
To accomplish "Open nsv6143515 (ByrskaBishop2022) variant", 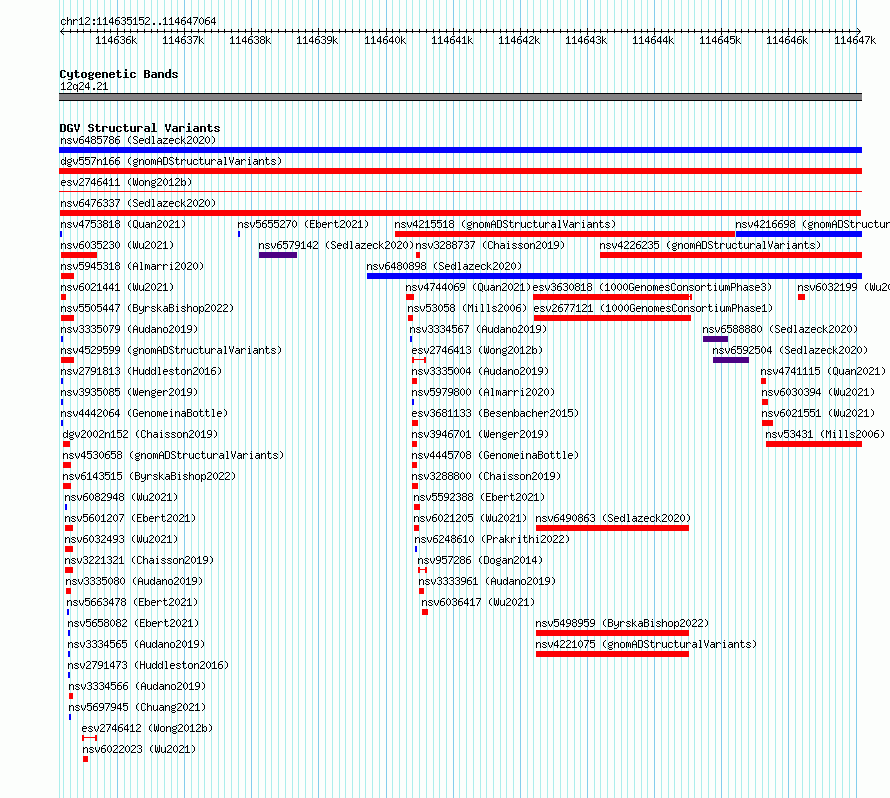I will [x=149, y=476].
